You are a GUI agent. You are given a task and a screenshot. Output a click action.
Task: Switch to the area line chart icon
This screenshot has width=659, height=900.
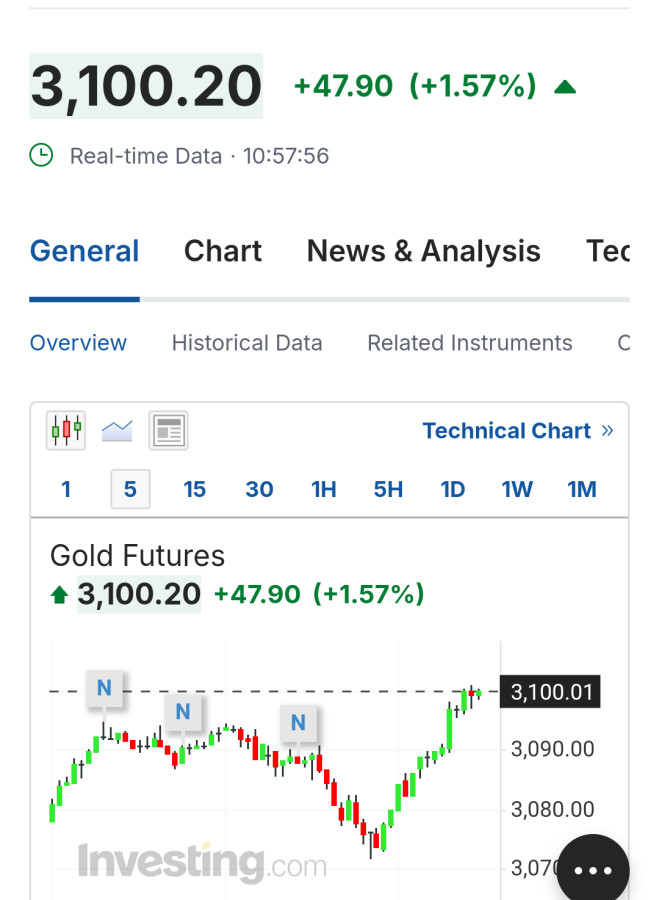[x=117, y=431]
